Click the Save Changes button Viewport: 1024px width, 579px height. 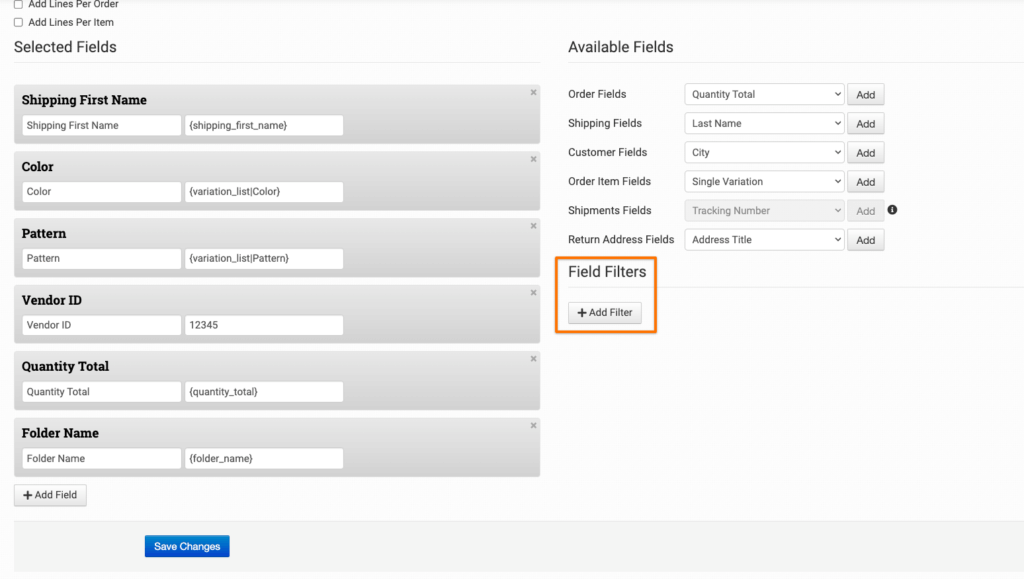(x=187, y=546)
